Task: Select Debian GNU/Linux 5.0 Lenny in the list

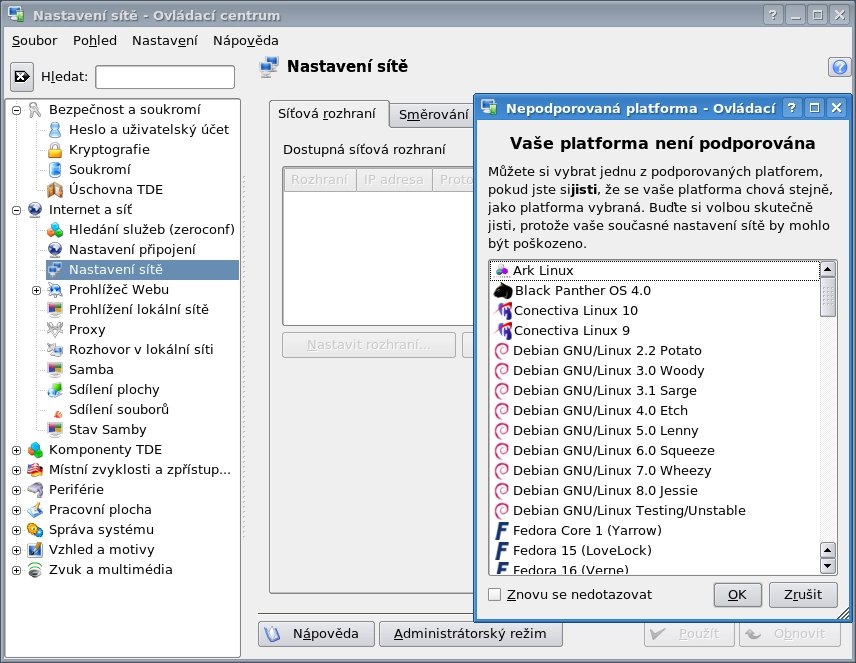Action: pyautogui.click(x=655, y=431)
